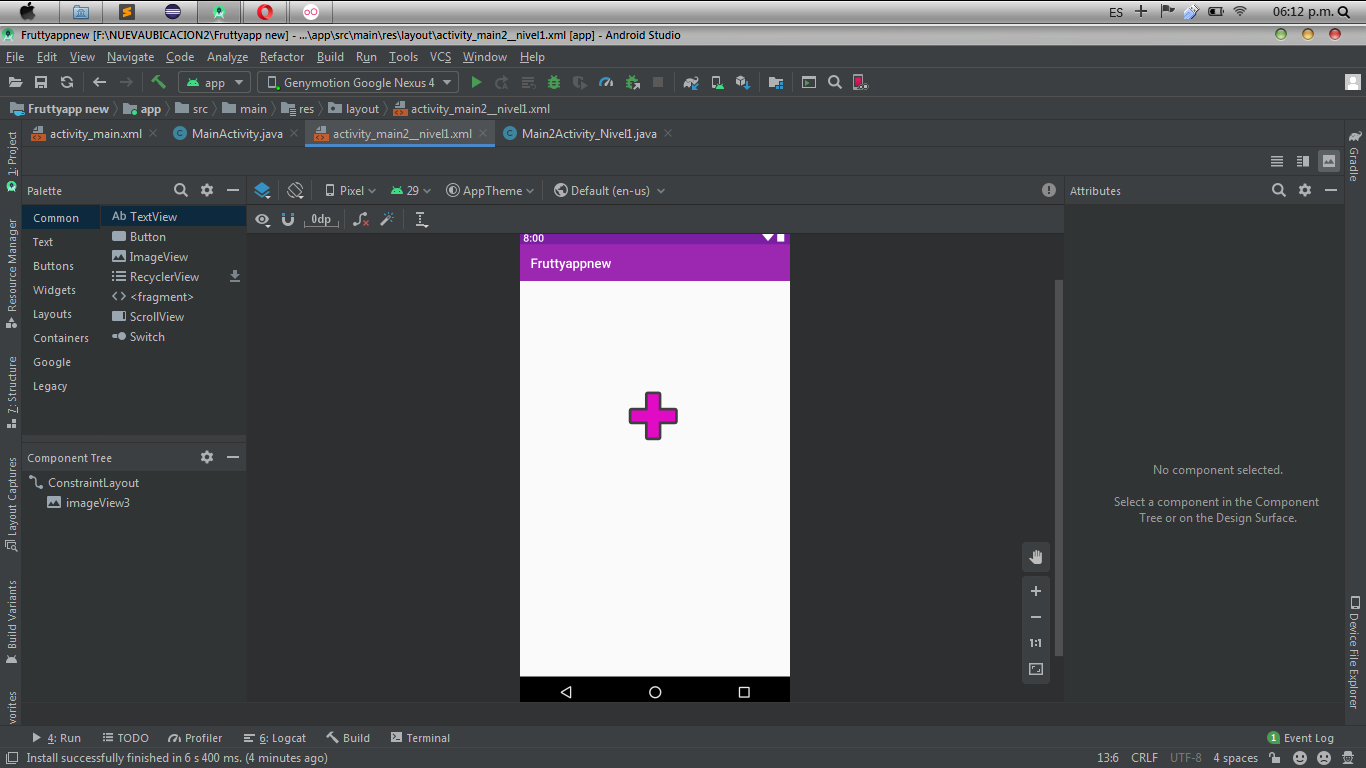Open Project Structure icon in toolbar
The width and height of the screenshot is (1366, 768).
coord(776,83)
